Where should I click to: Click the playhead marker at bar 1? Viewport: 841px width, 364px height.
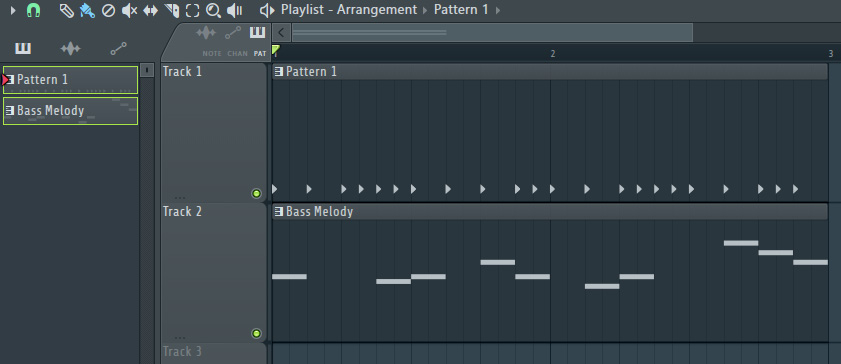click(276, 50)
